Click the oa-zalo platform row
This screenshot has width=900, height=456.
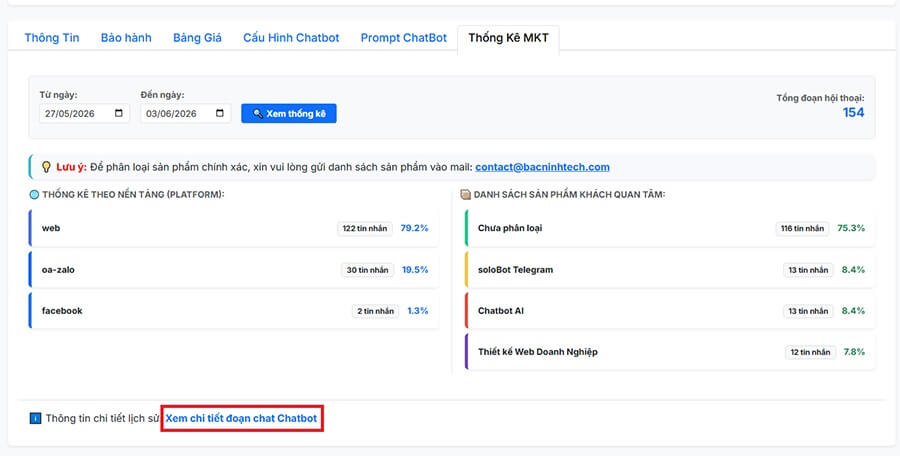coord(234,269)
